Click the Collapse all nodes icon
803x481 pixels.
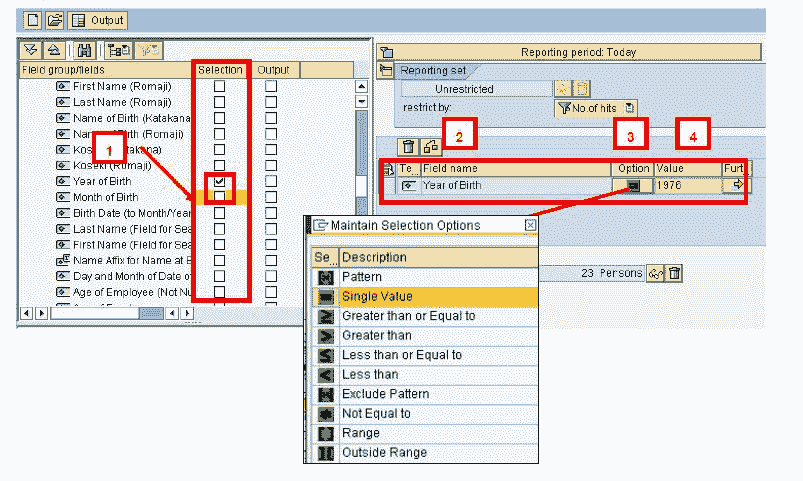point(54,50)
